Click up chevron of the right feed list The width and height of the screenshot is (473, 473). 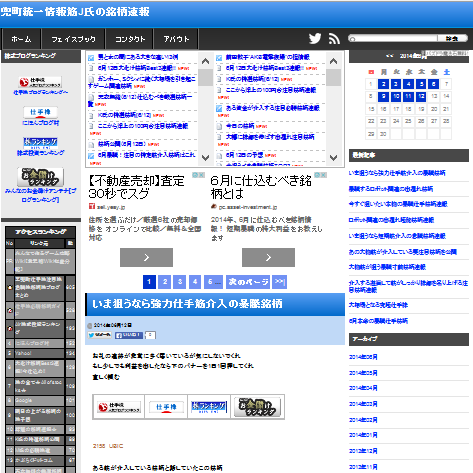(x=333, y=61)
